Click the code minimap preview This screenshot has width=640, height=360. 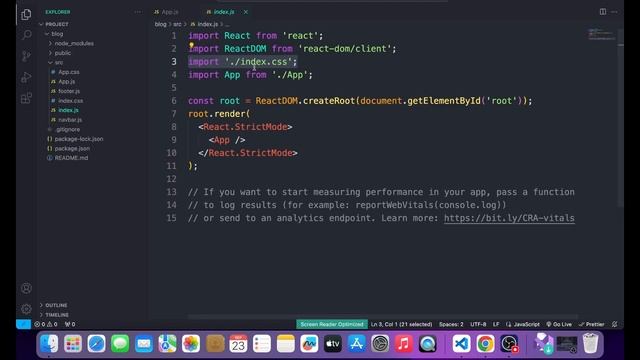click(x=602, y=34)
